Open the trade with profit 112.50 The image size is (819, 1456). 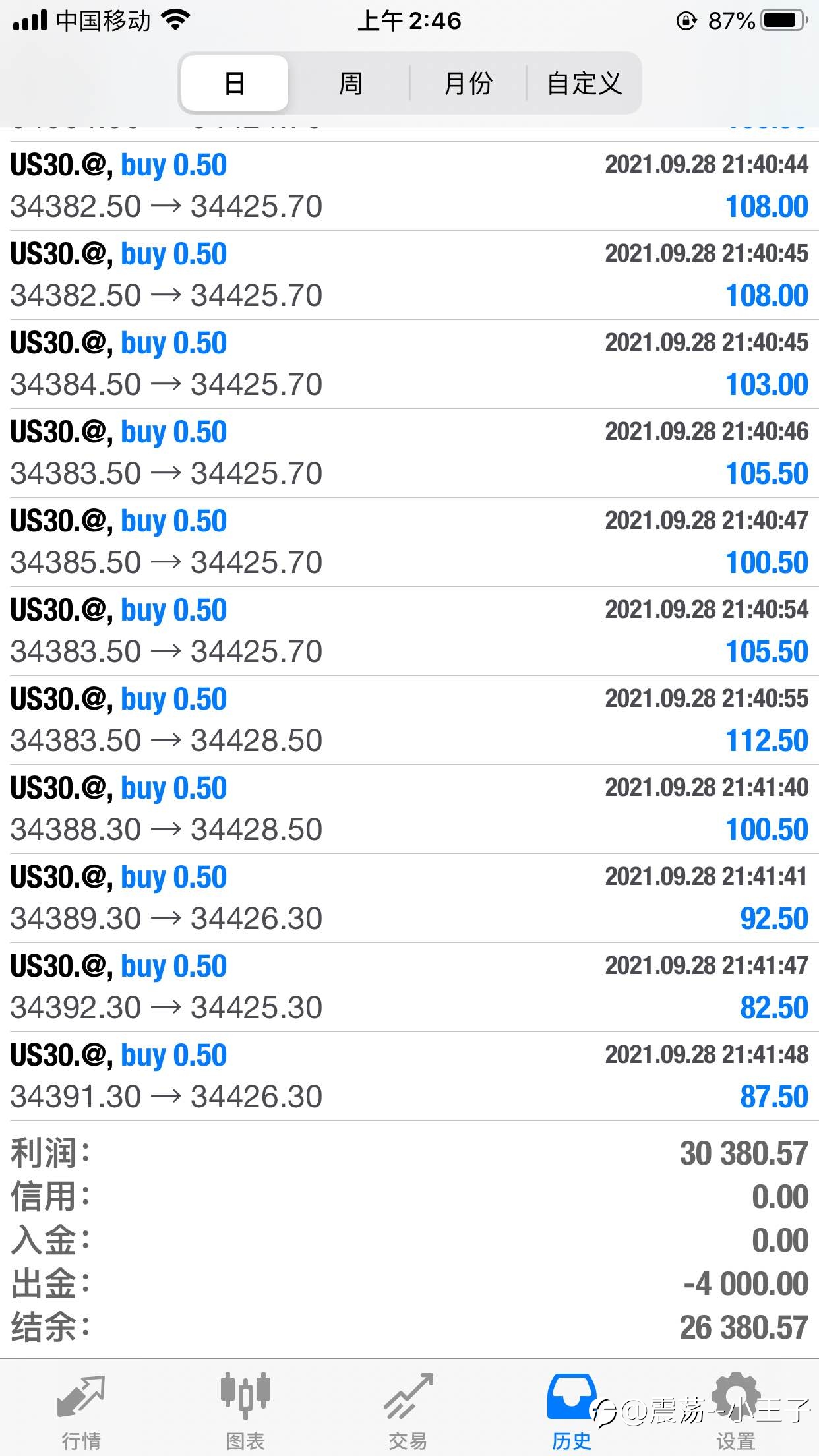[409, 720]
